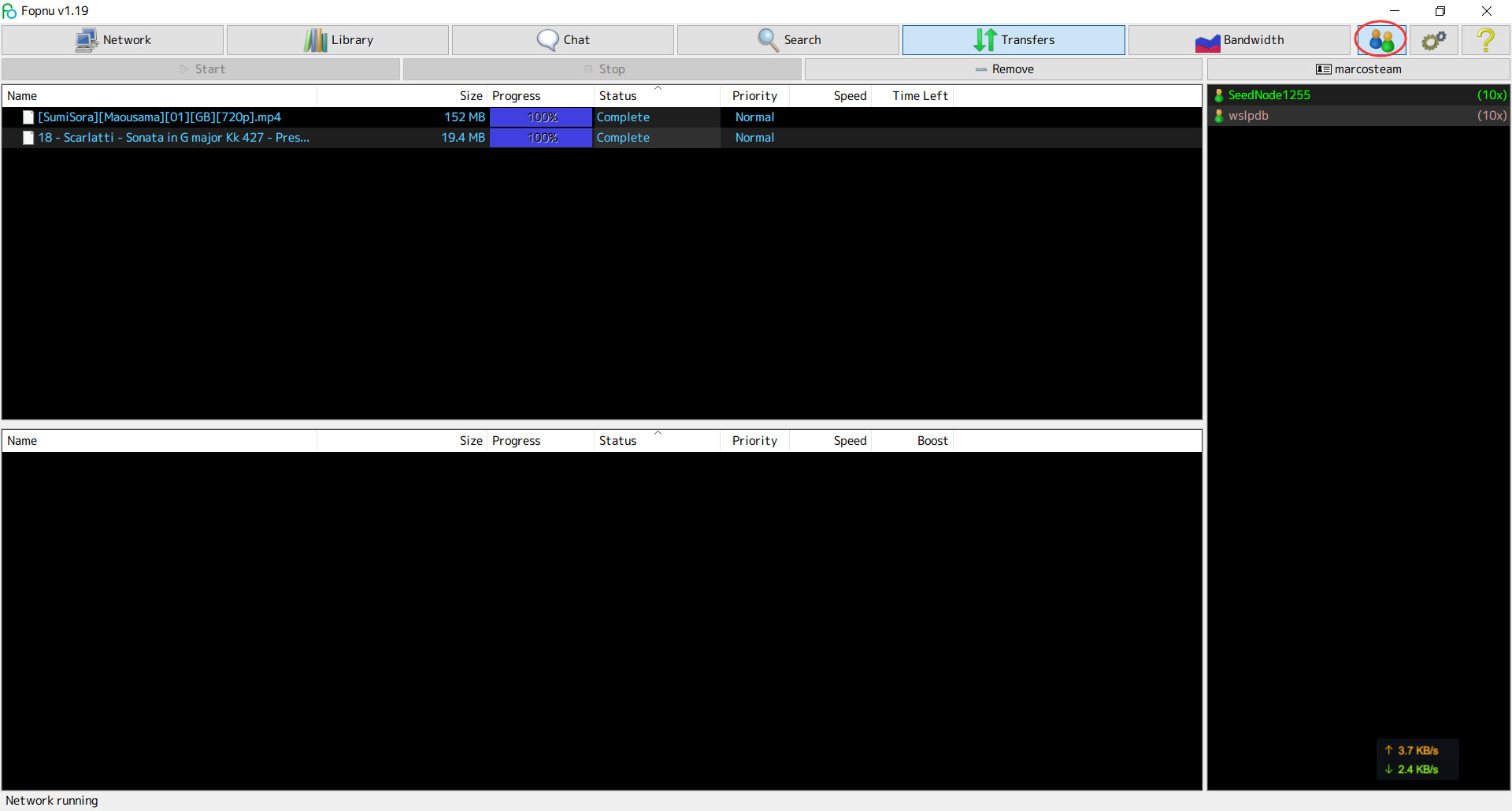This screenshot has width=1512, height=811.
Task: Click the Fopnu logo in the title bar
Action: click(x=9, y=11)
